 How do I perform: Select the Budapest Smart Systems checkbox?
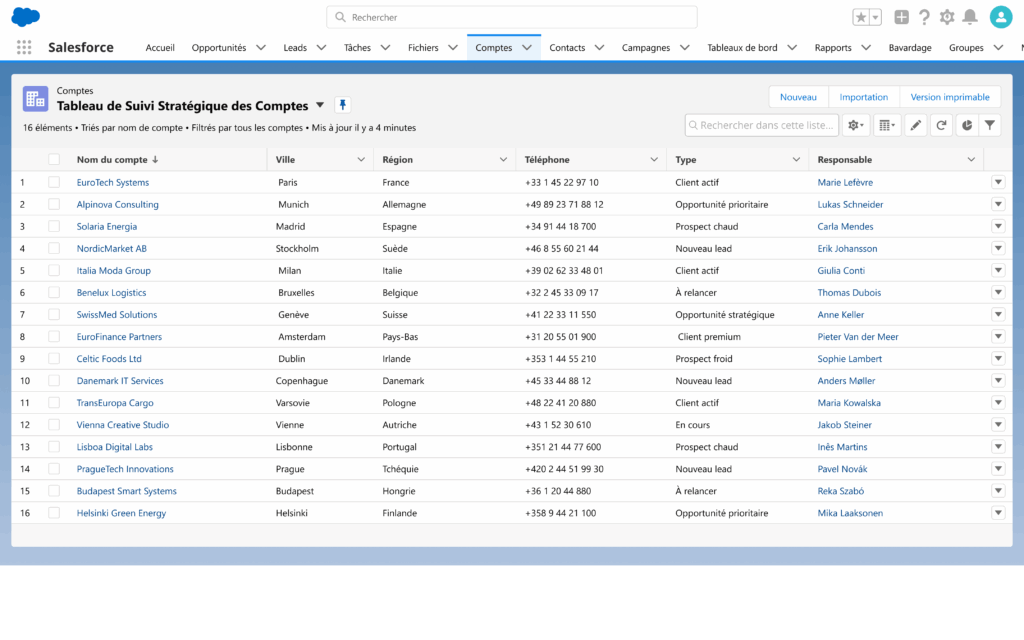[x=54, y=491]
